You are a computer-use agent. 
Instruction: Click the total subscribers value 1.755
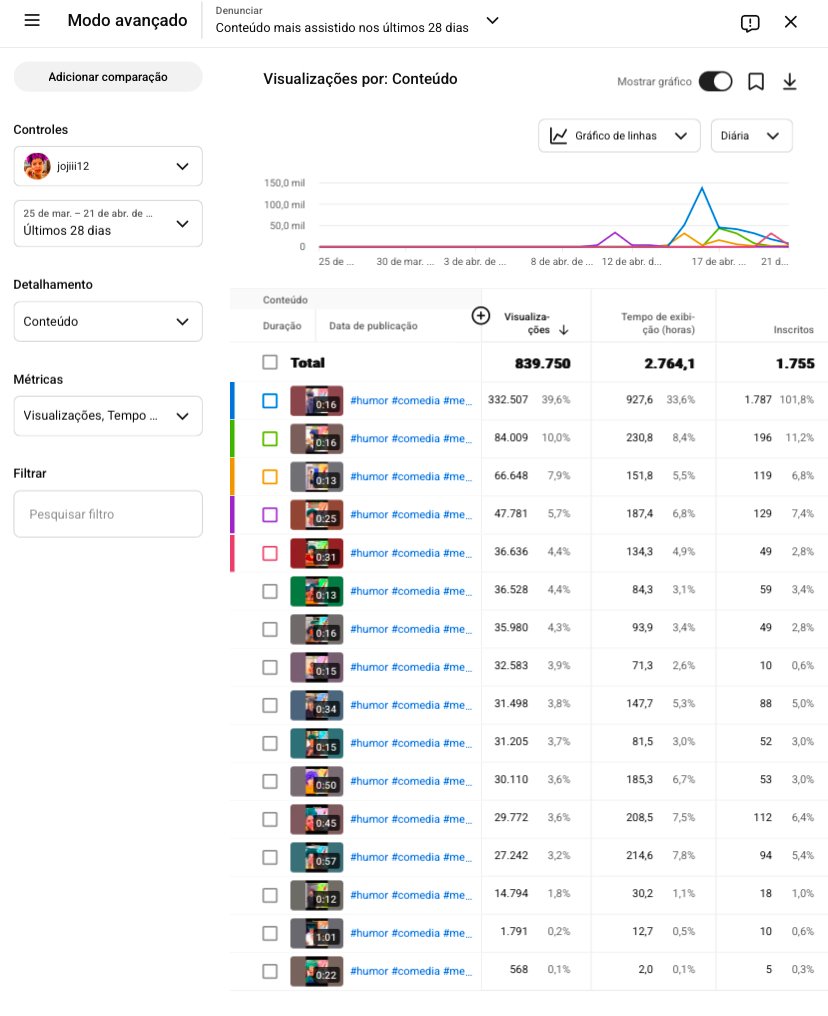click(795, 363)
